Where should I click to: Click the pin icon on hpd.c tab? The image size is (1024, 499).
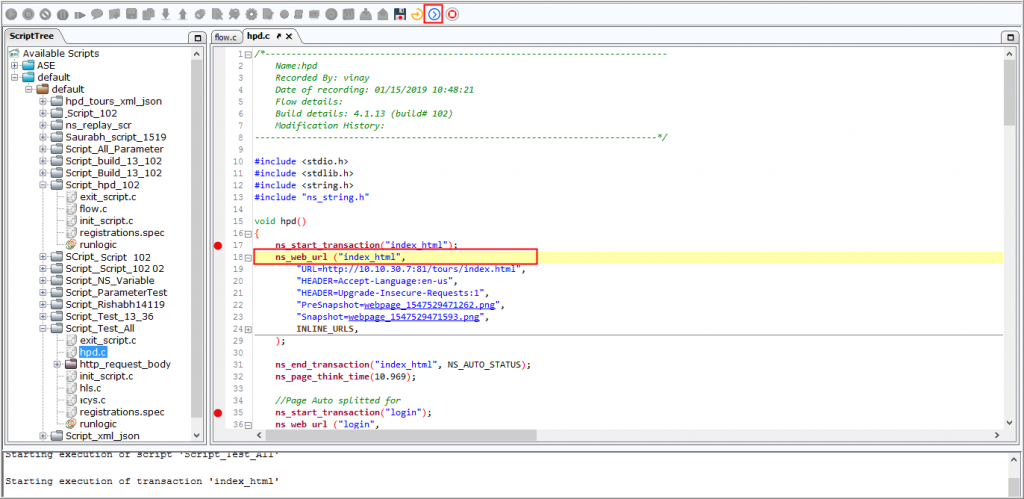279,37
